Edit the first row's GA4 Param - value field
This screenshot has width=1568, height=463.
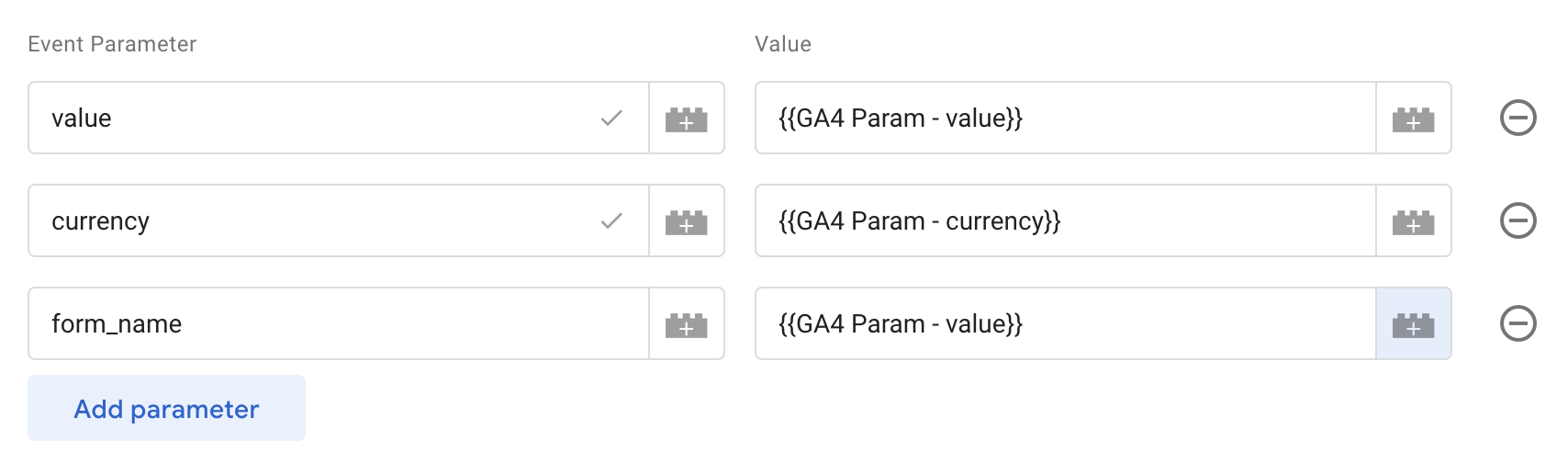(1065, 119)
